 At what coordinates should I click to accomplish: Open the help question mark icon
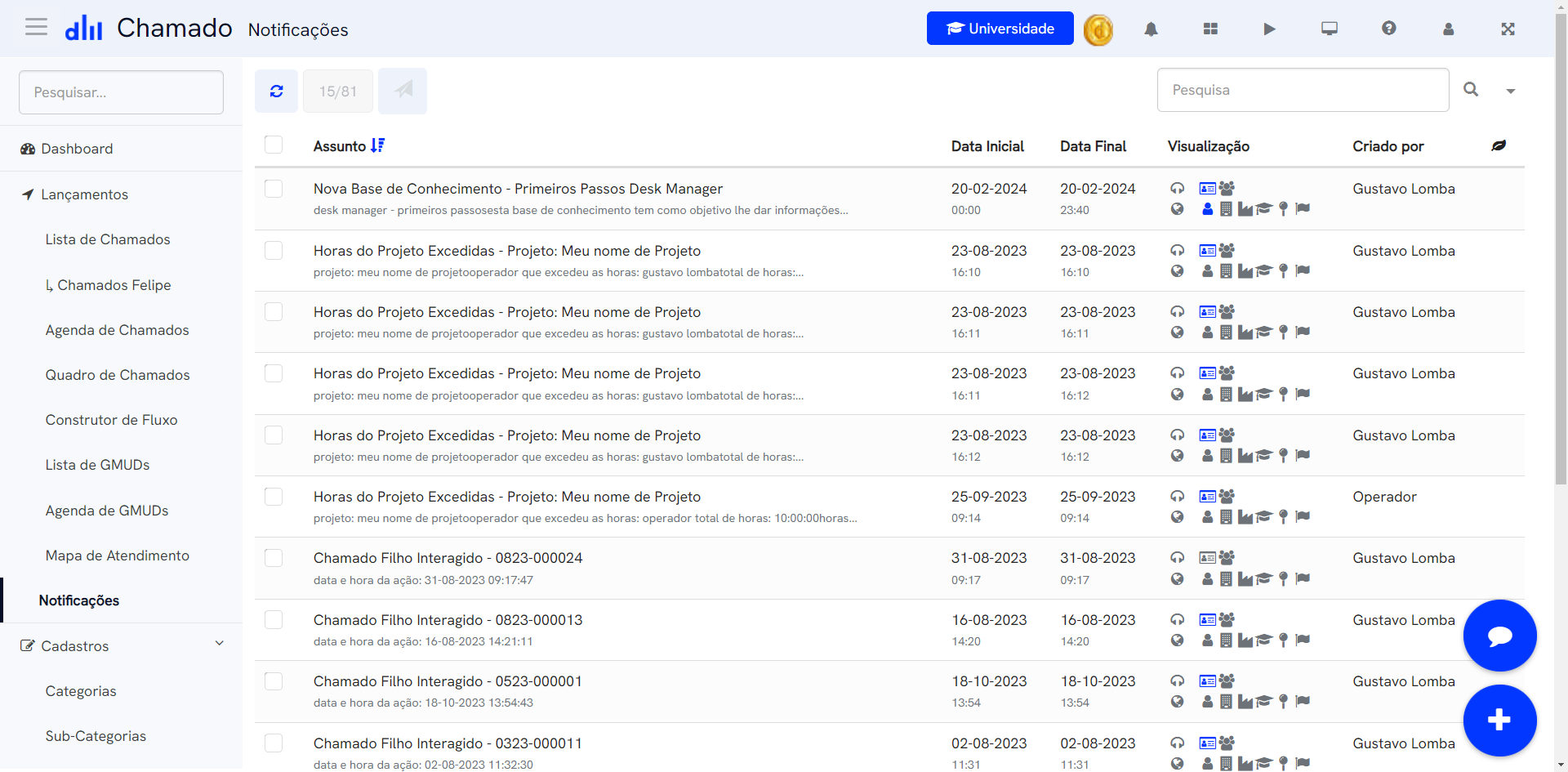tap(1388, 29)
